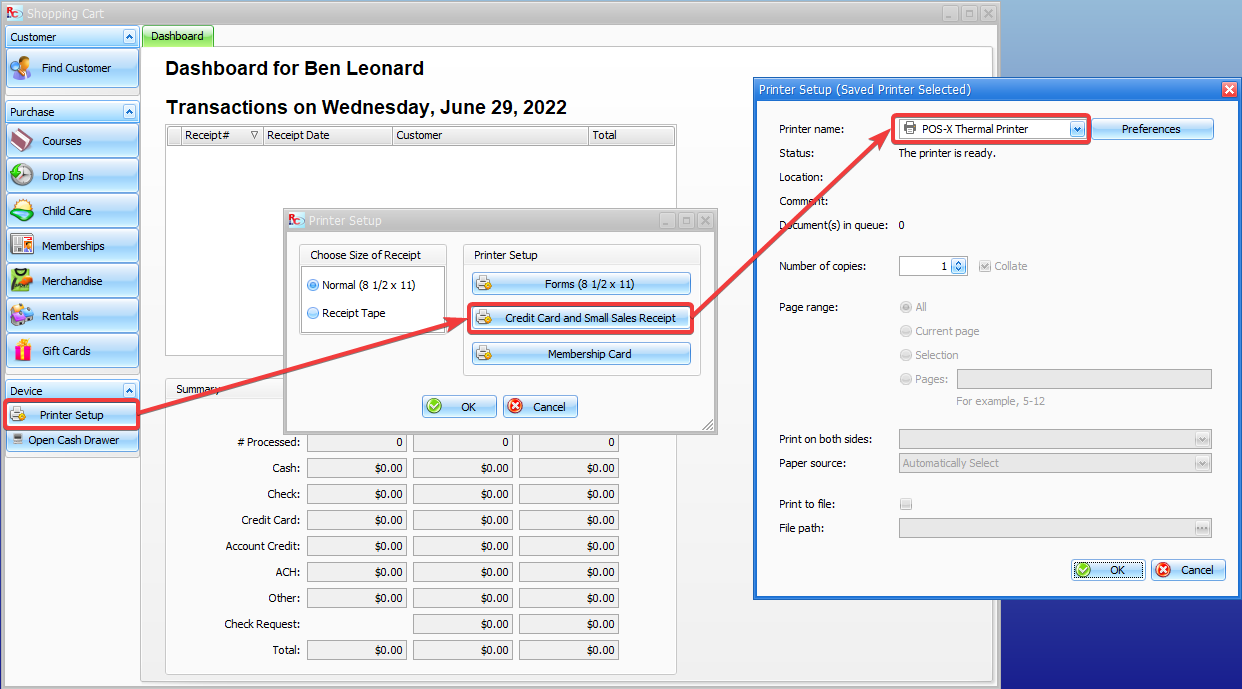1242x689 pixels.
Task: Click the file path browse ellipsis button
Action: (1202, 528)
